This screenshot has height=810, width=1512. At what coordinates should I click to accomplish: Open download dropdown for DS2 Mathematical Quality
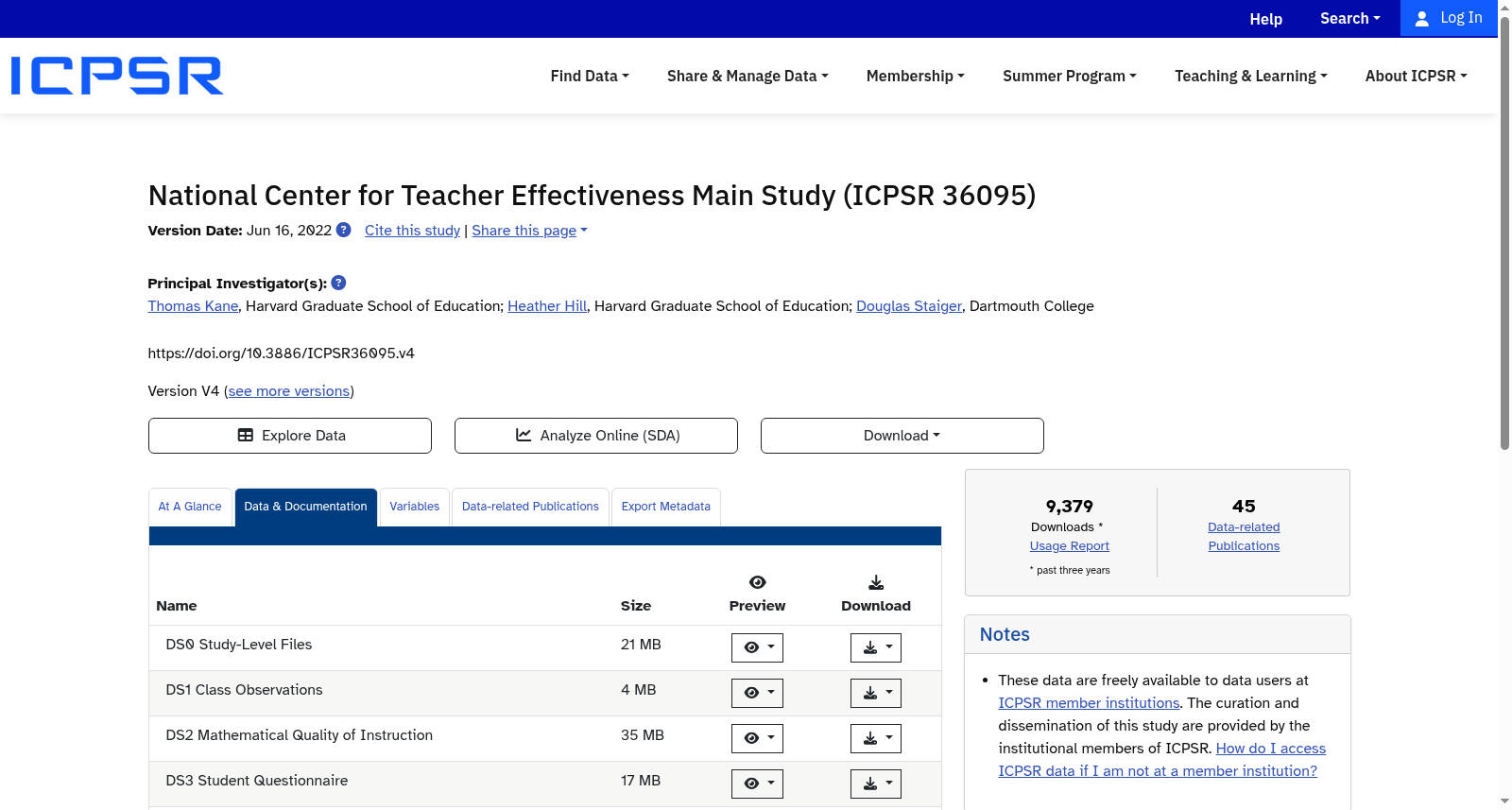(876, 738)
